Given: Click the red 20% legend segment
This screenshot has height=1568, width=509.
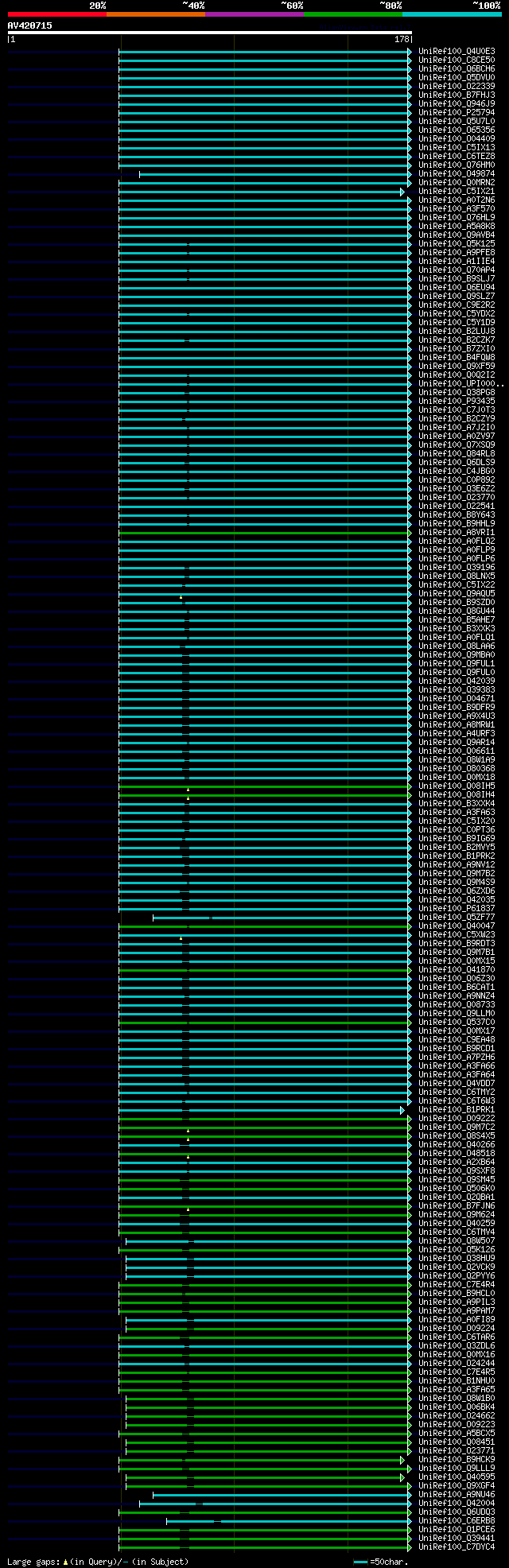Looking at the screenshot, I should [x=57, y=14].
